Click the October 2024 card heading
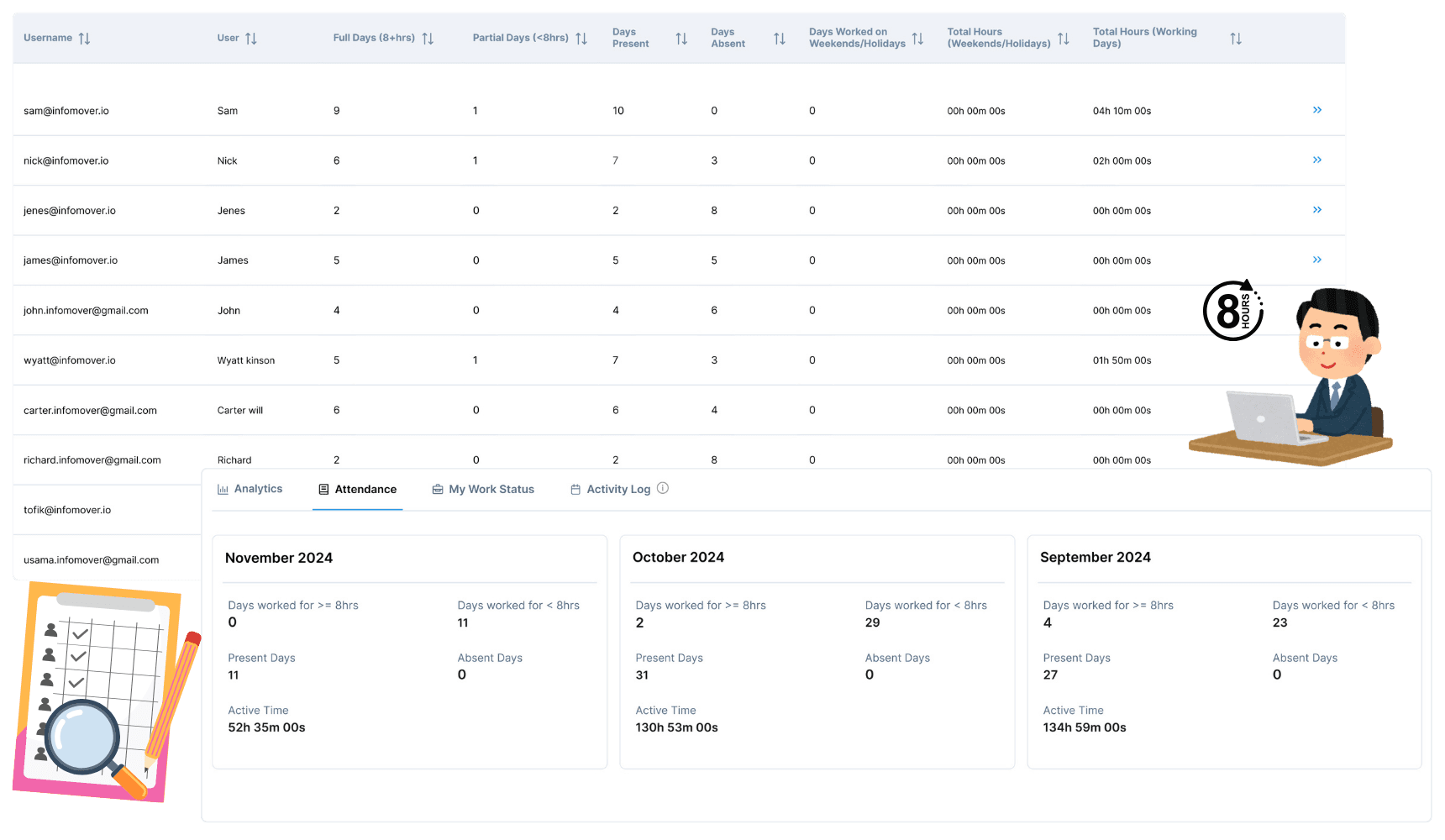 pyautogui.click(x=679, y=558)
